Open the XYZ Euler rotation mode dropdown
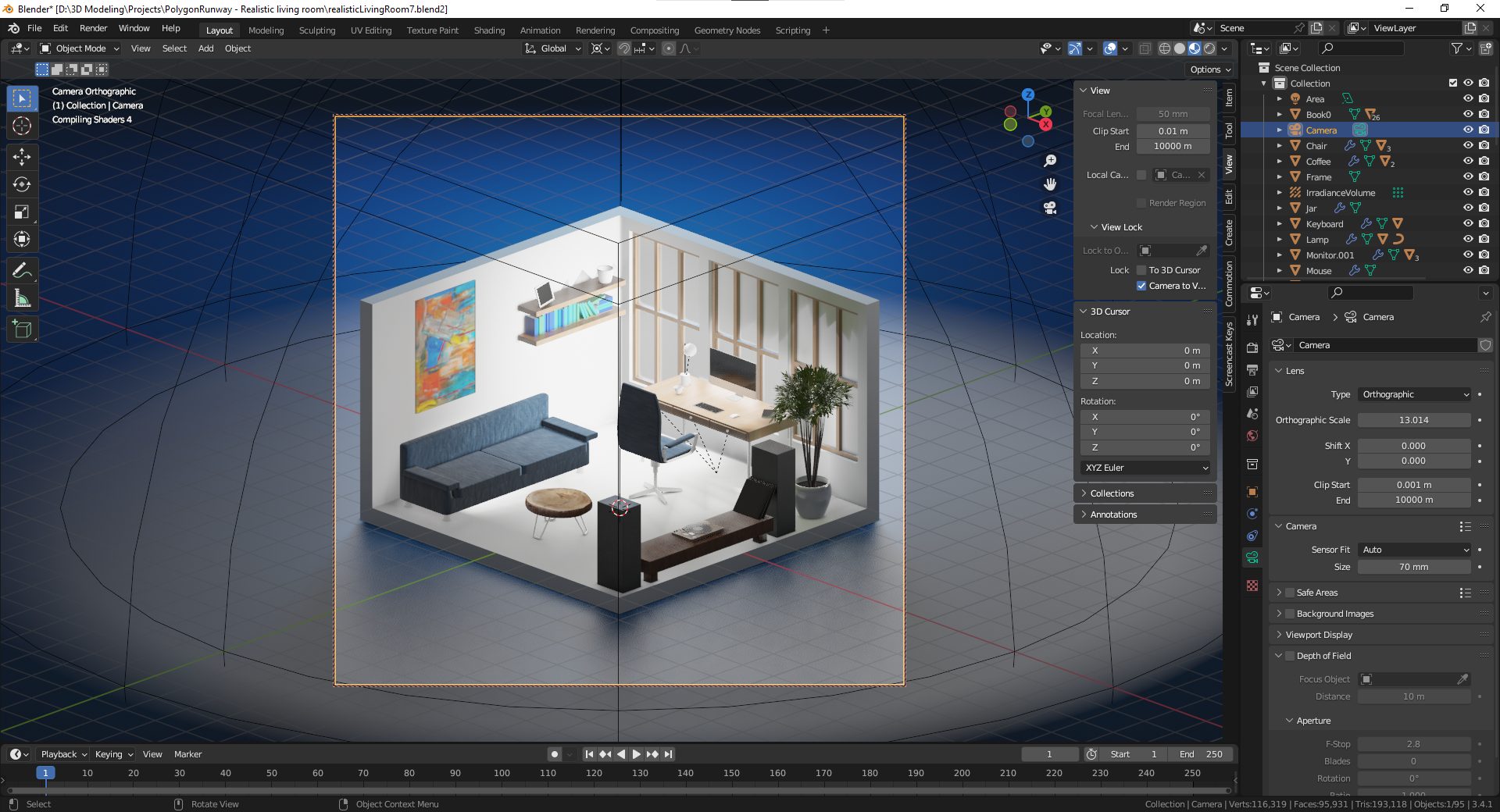 coord(1145,468)
